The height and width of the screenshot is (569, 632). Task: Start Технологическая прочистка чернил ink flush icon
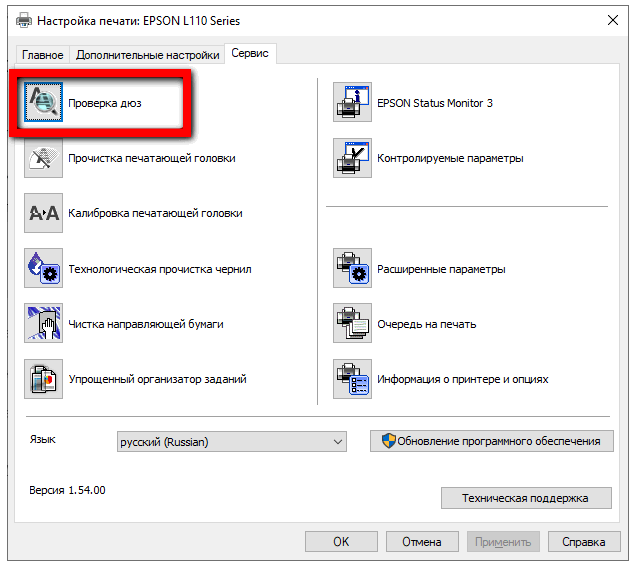(x=43, y=269)
